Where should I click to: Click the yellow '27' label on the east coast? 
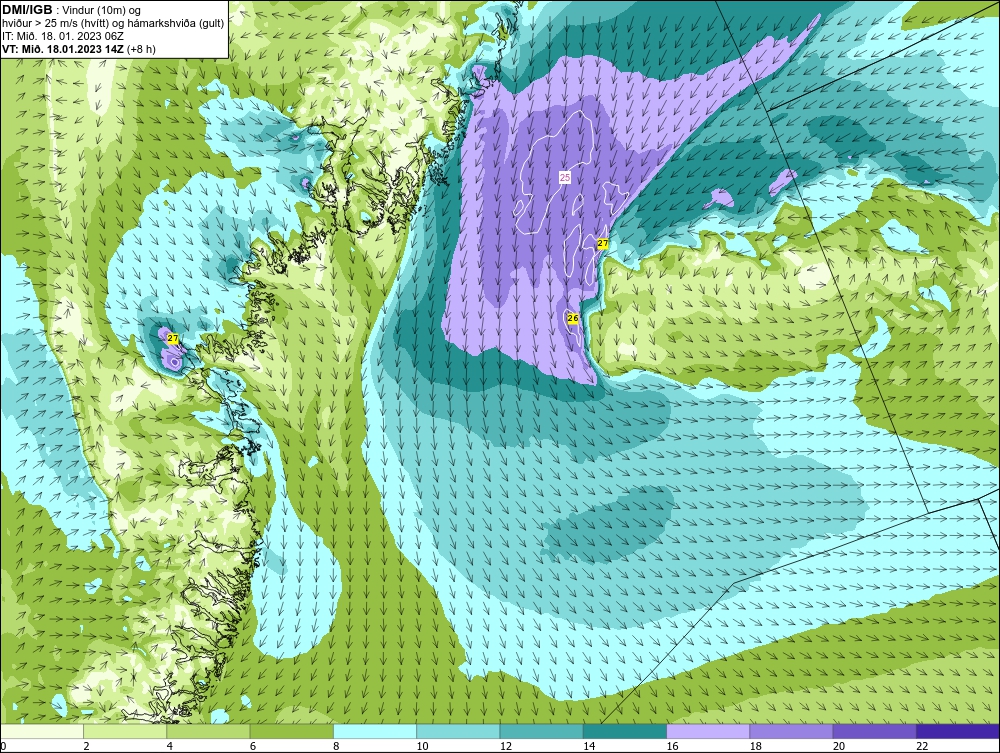coord(603,244)
